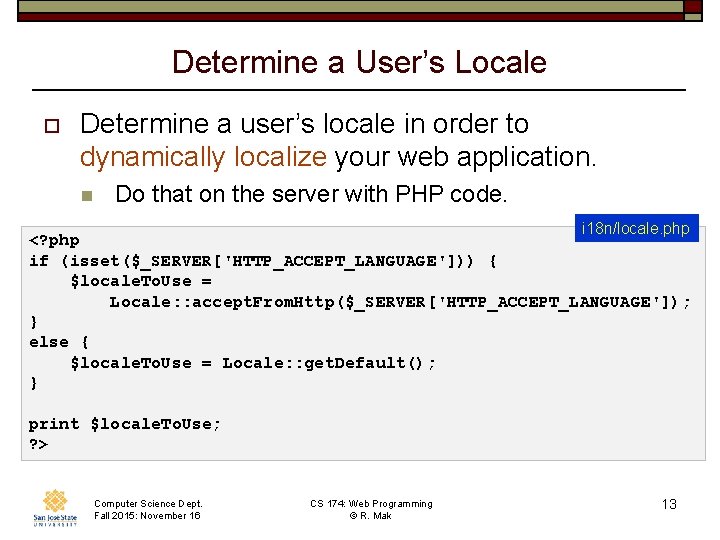Click 'CS 174: Web Programming' footer text
The image size is (720, 540).
click(371, 504)
